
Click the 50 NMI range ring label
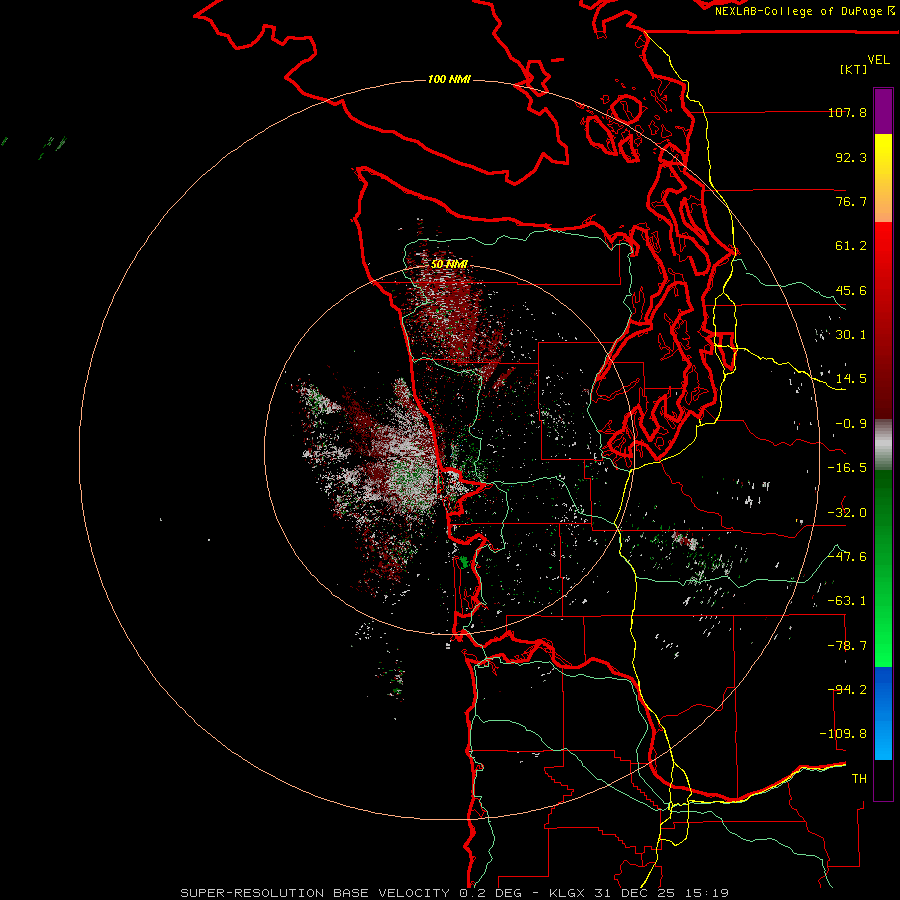(449, 264)
